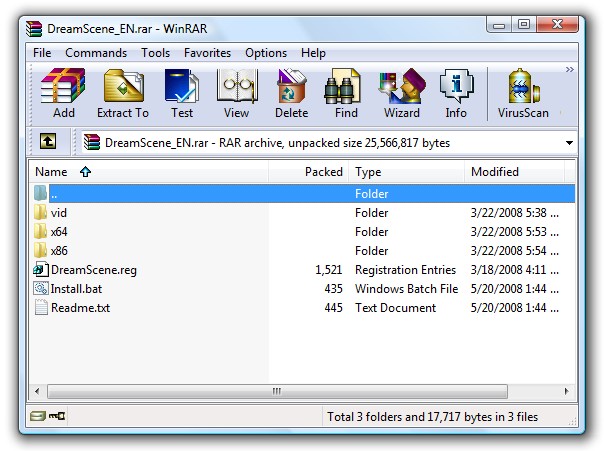Select the vid folder name

click(59, 213)
